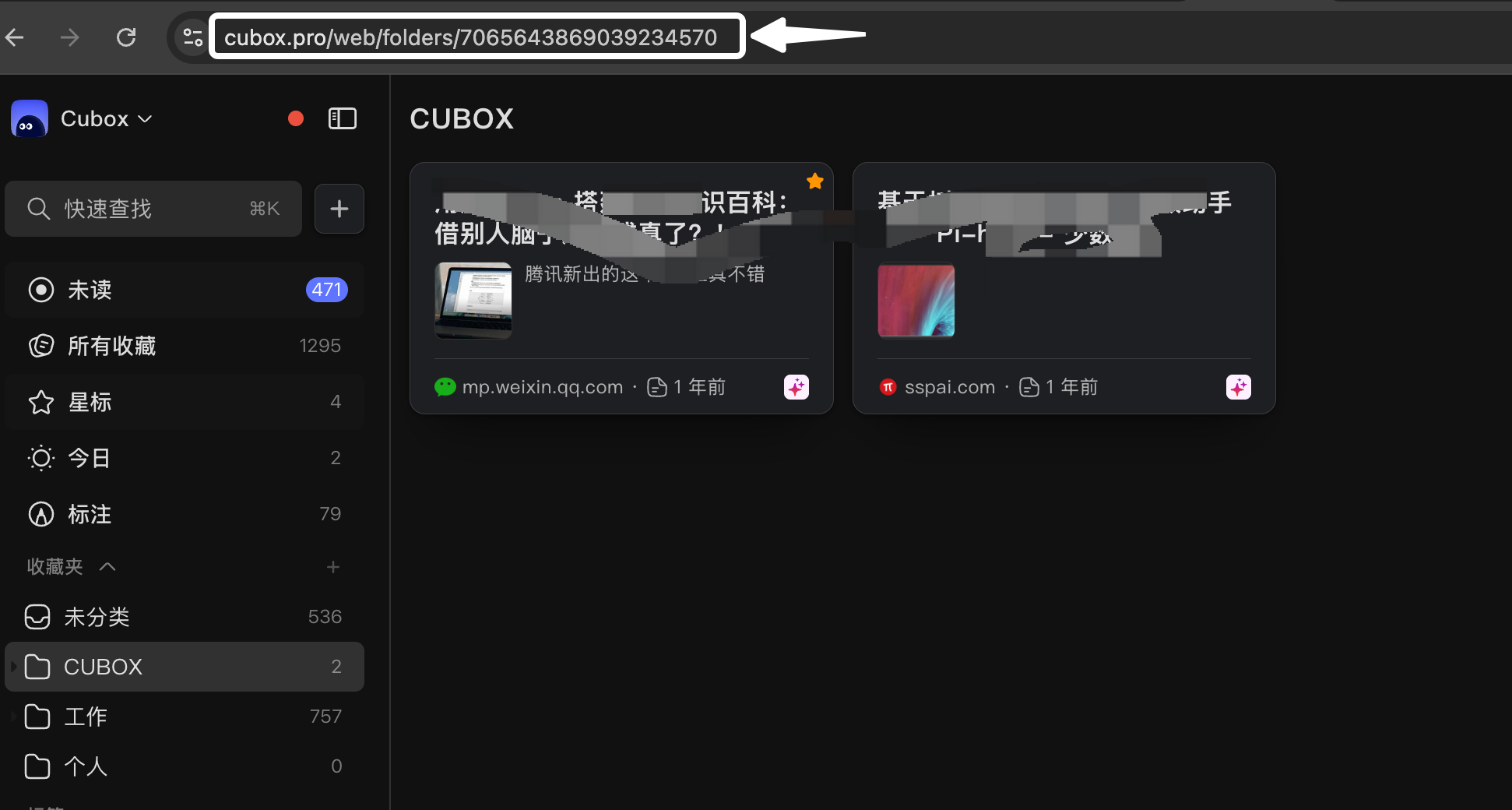This screenshot has width=1512, height=810.
Task: Open the mp.weixin.qq.com source link
Action: click(543, 386)
